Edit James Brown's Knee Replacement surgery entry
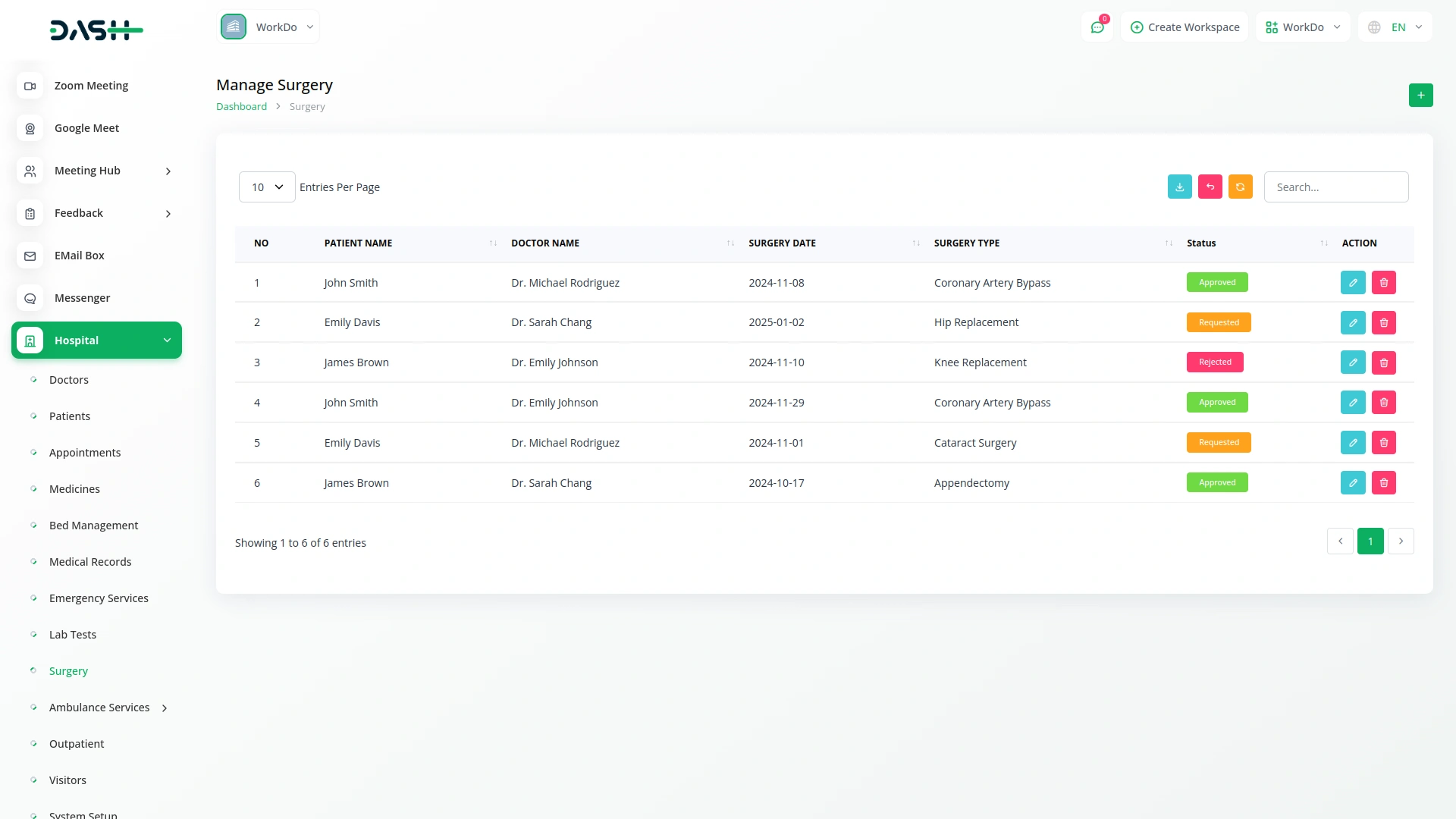 pos(1352,362)
